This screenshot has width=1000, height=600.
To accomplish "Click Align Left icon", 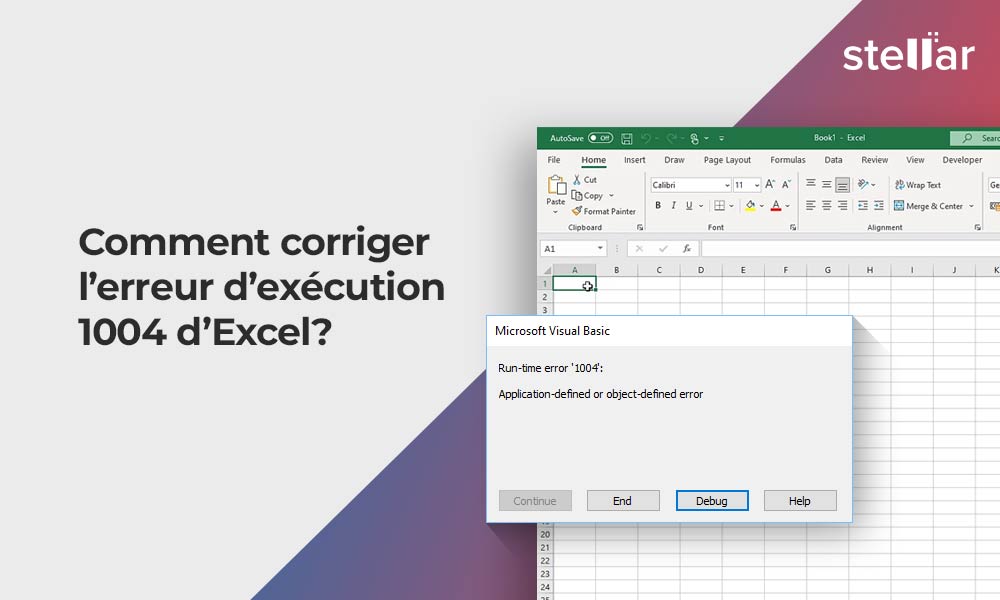I will click(x=811, y=205).
